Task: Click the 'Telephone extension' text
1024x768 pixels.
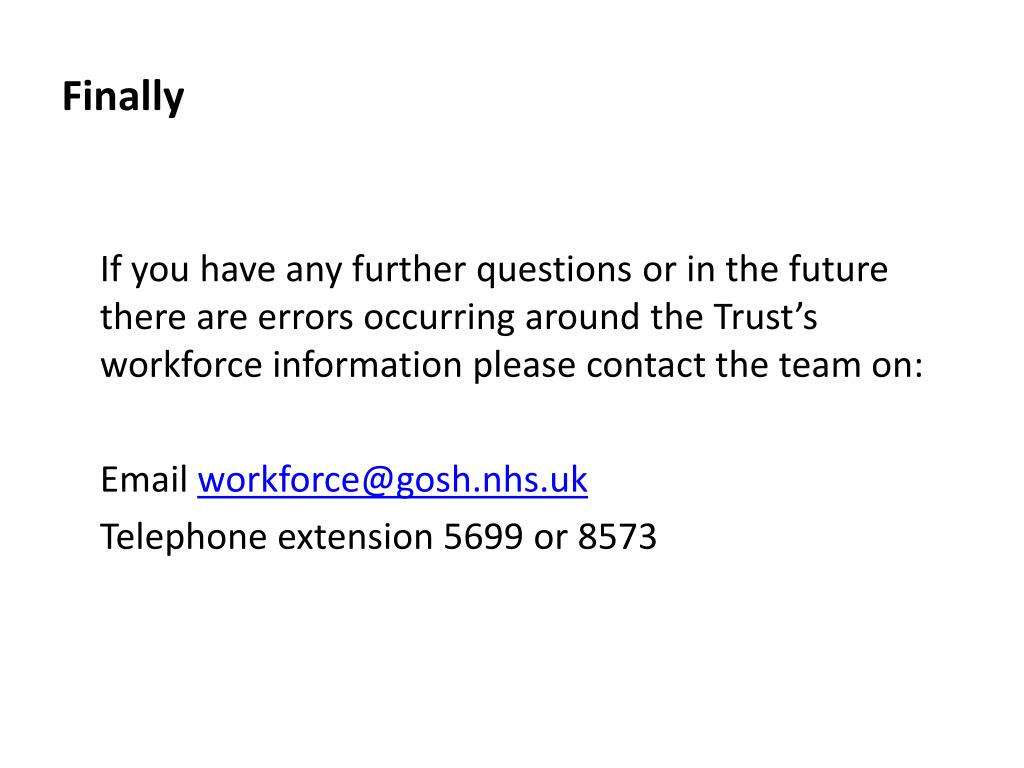Action: (266, 537)
